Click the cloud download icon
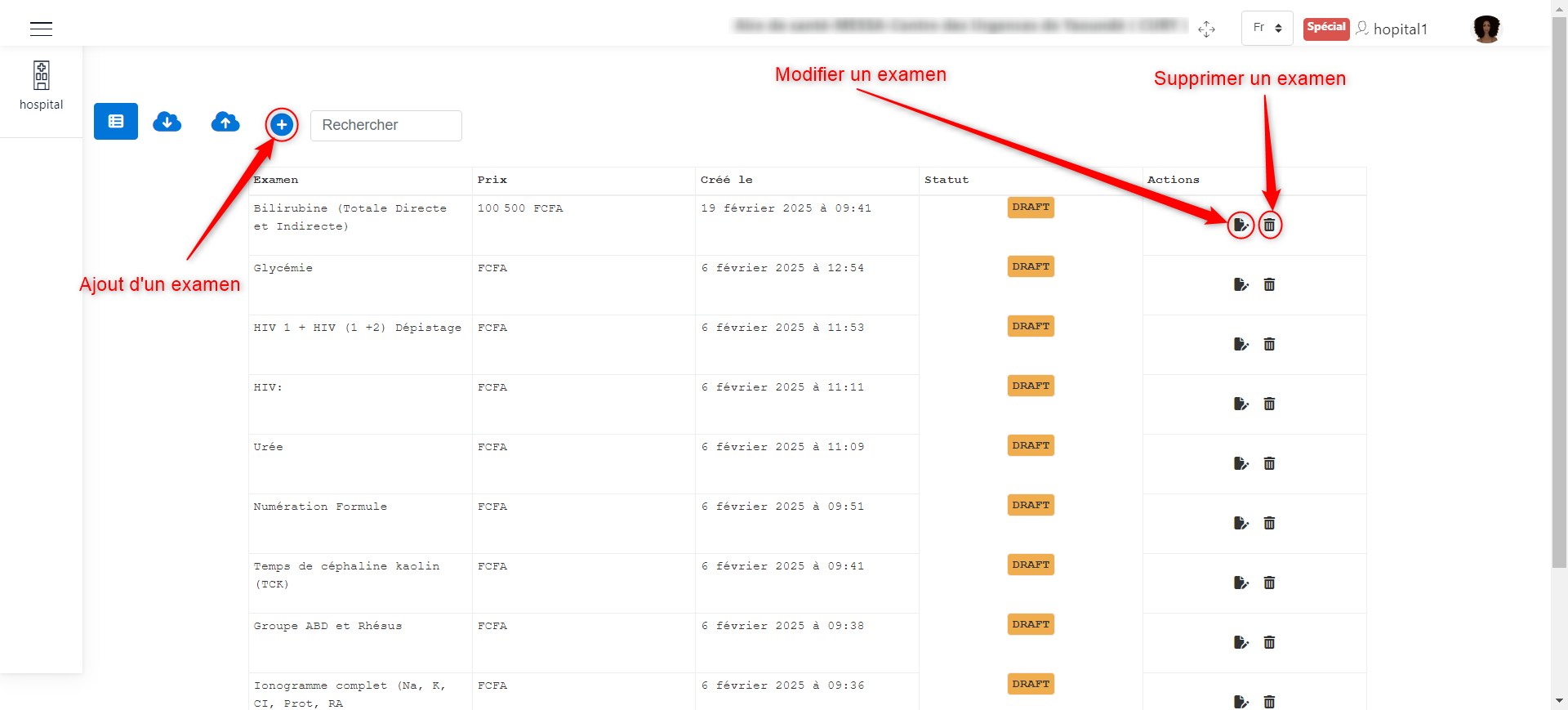 click(x=167, y=122)
